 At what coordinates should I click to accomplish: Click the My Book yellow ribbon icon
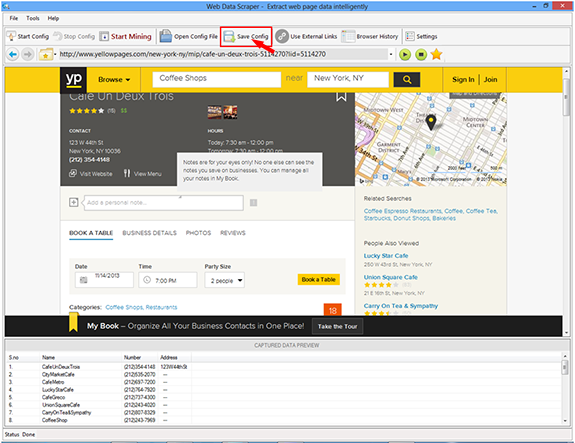click(x=73, y=323)
